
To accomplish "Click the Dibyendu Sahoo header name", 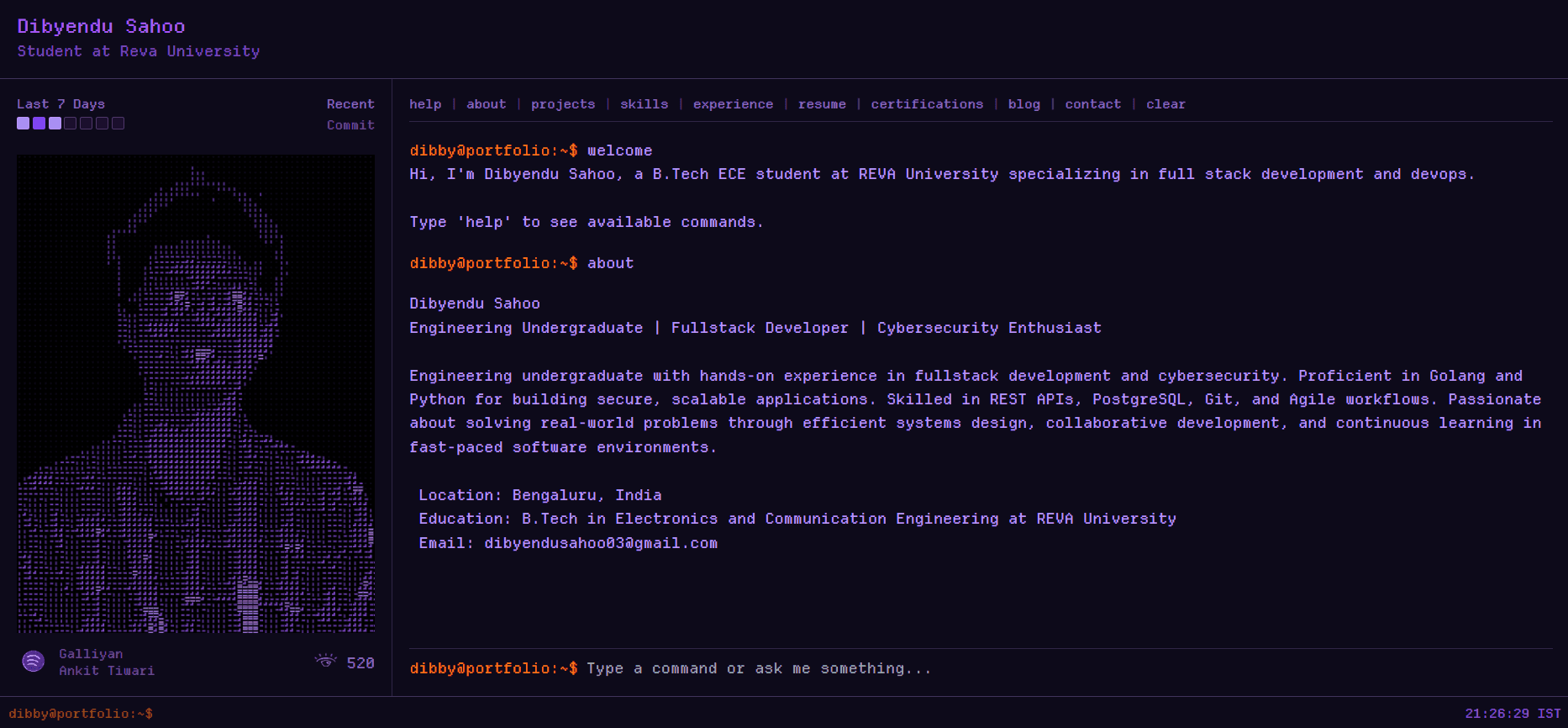I will 101,27.
